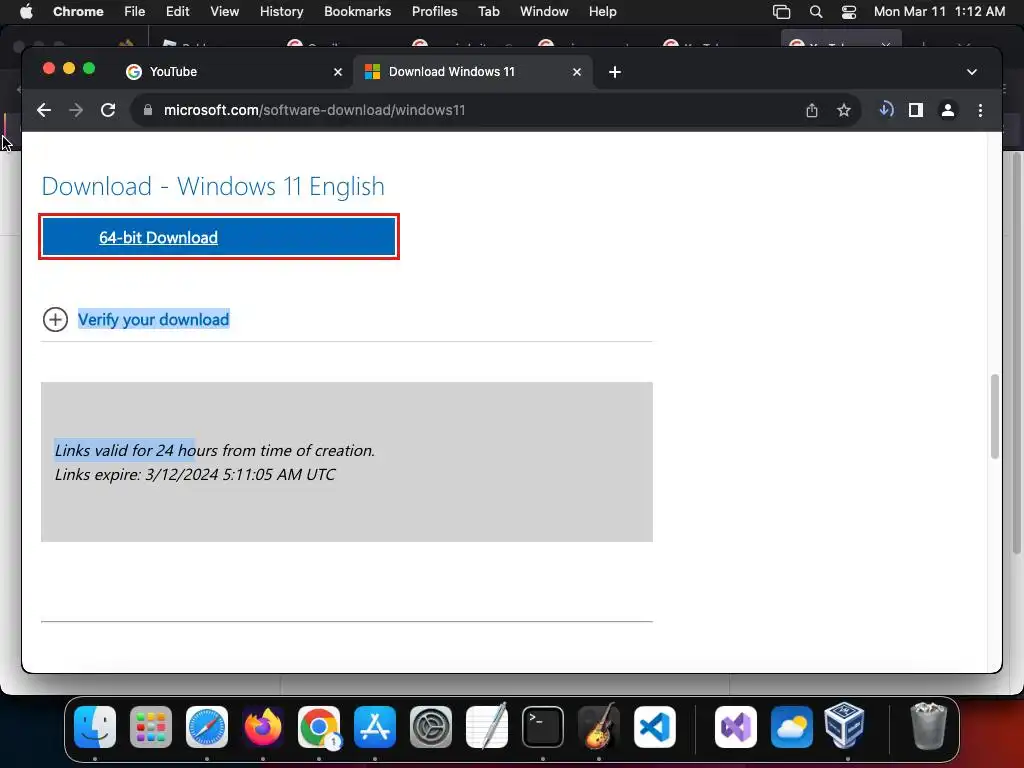Launch Safari from the dock
Screen dimensions: 1024x768
pos(207,727)
